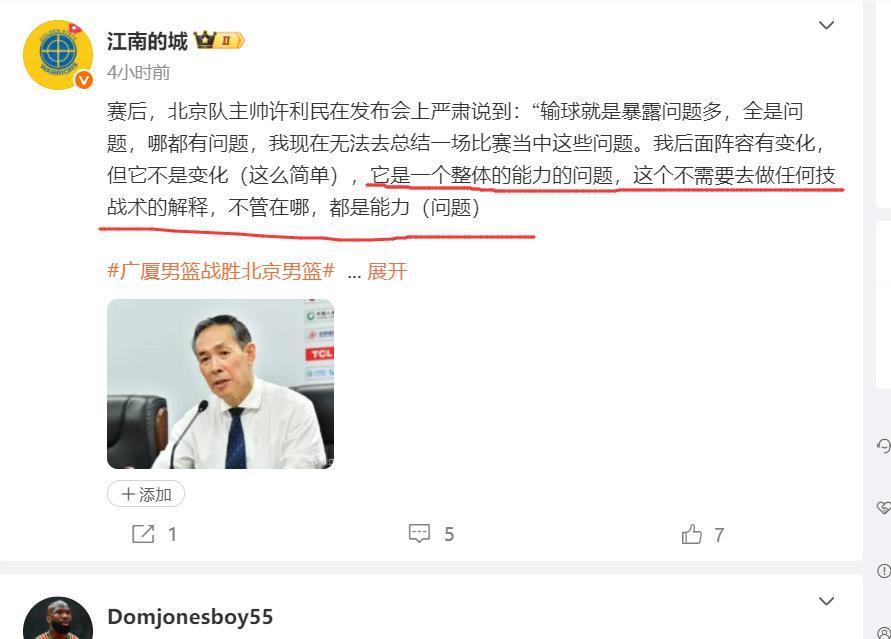Click the exclamation report icon at right
891x639 pixels.
[x=884, y=570]
